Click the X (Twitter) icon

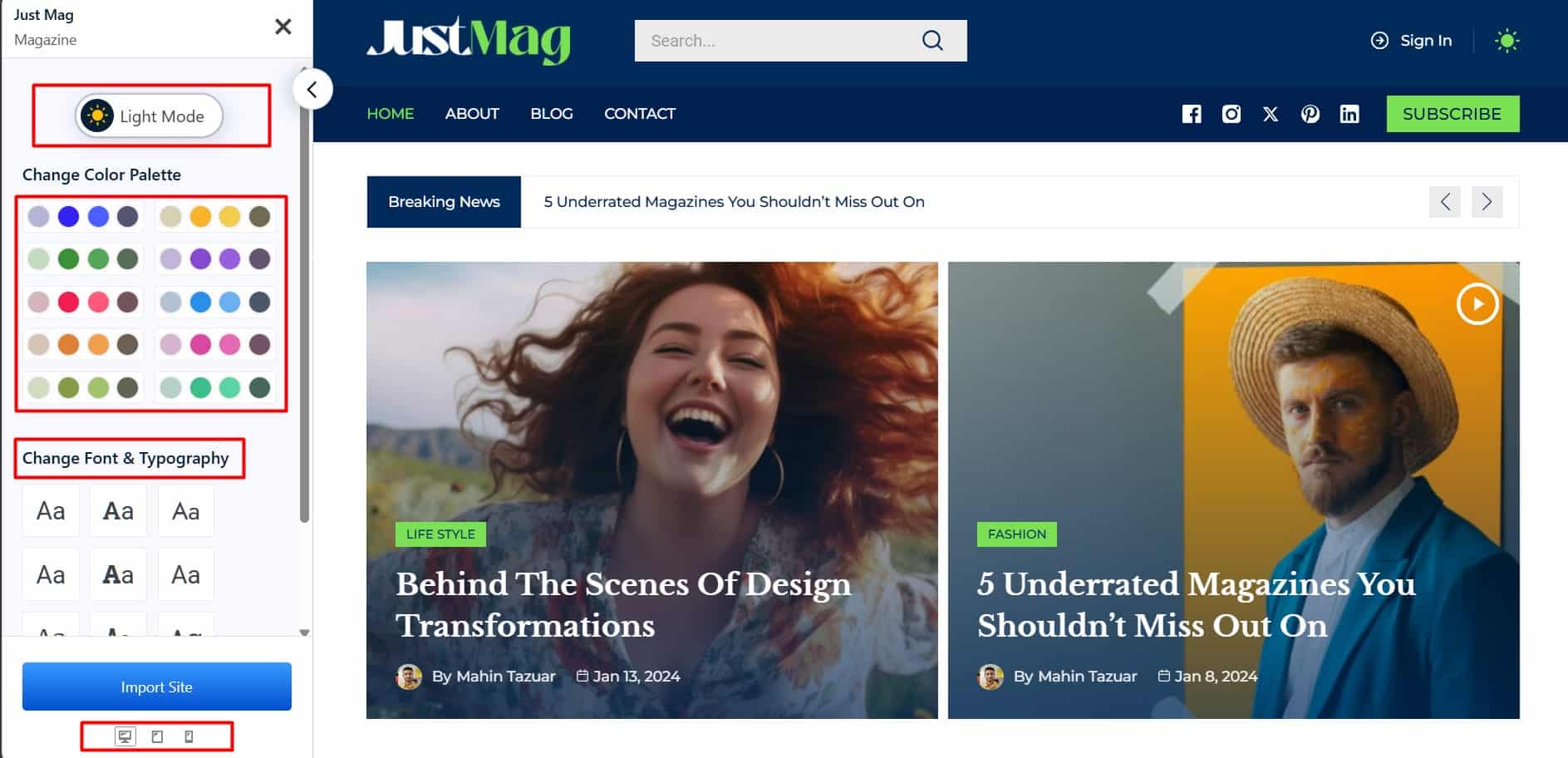(1271, 114)
